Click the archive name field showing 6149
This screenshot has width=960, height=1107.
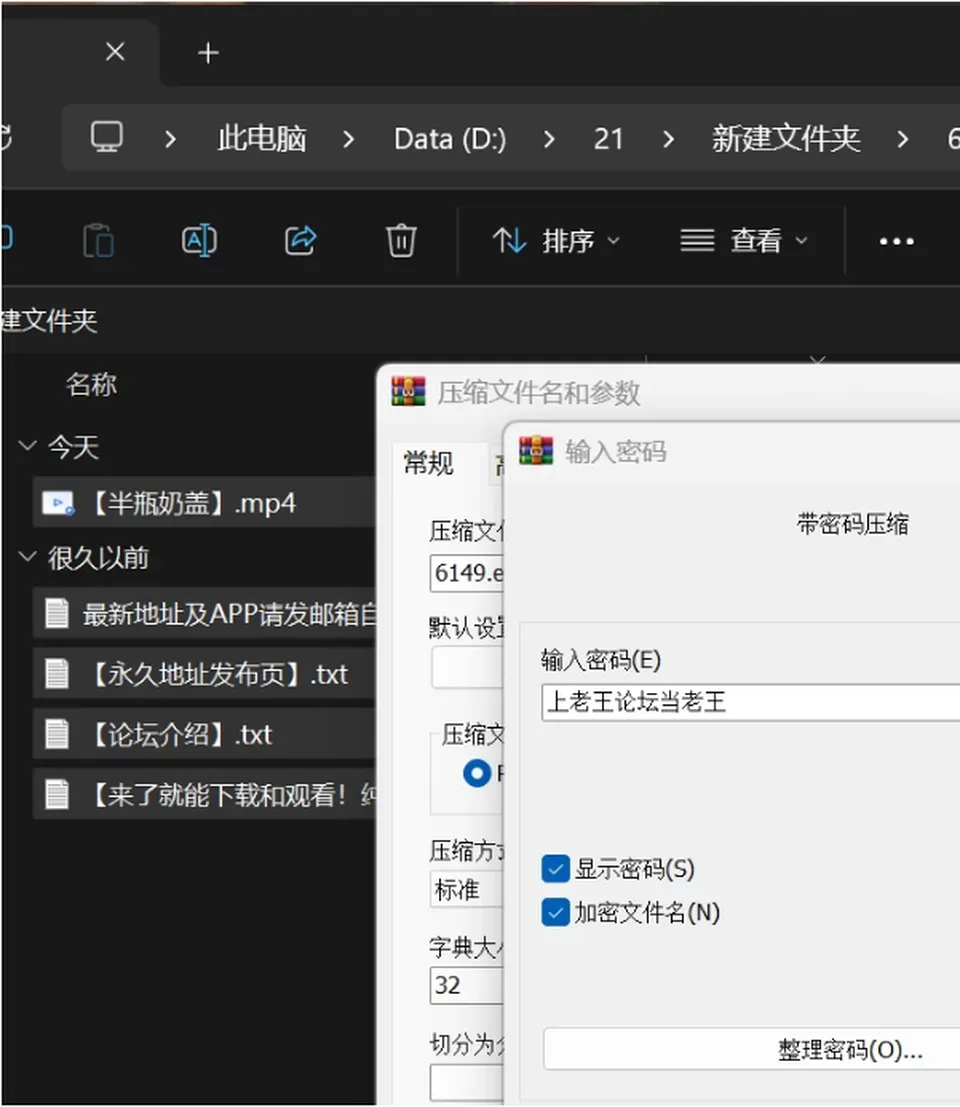(x=467, y=573)
